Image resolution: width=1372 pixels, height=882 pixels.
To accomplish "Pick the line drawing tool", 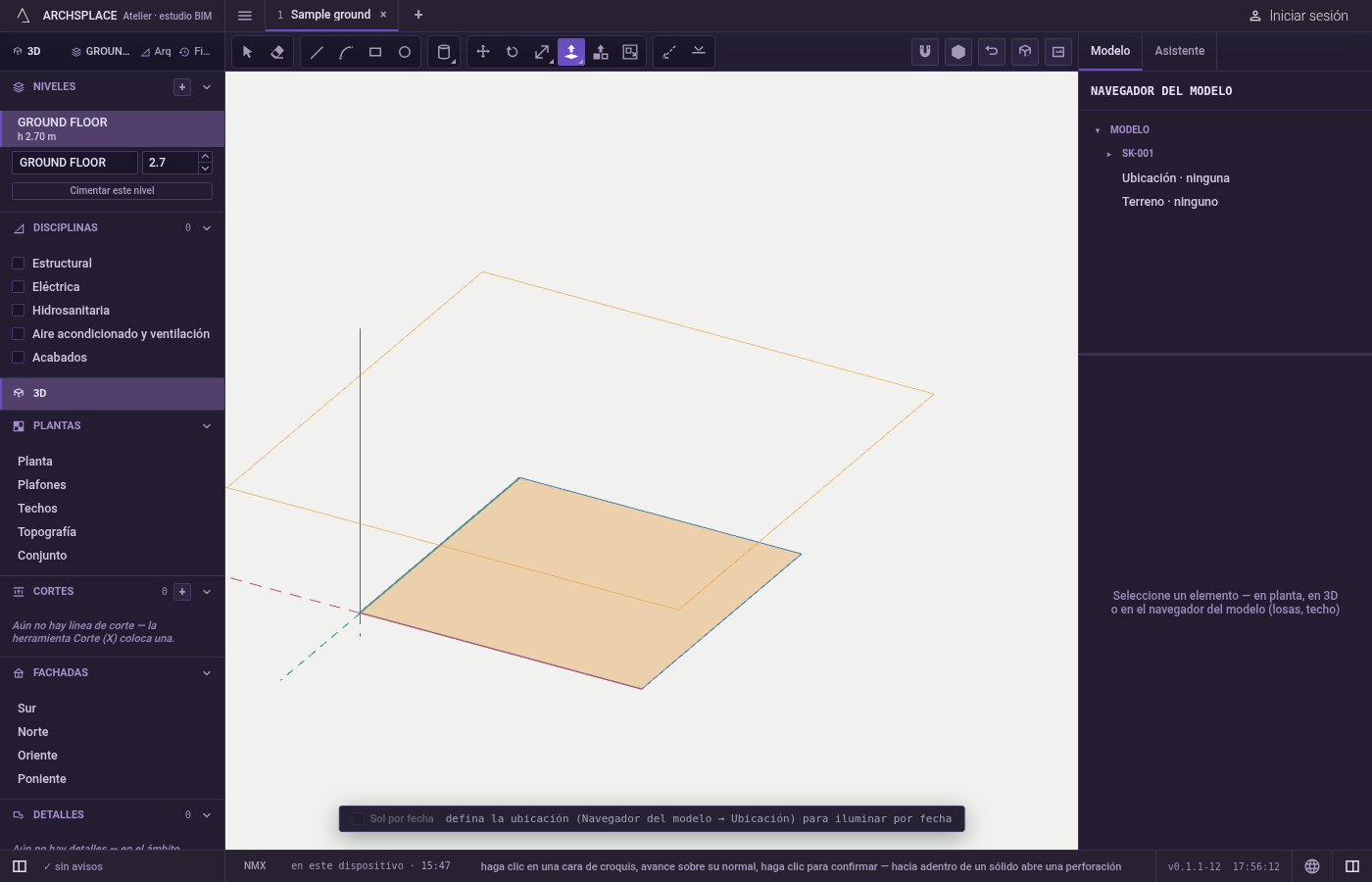I will click(317, 52).
